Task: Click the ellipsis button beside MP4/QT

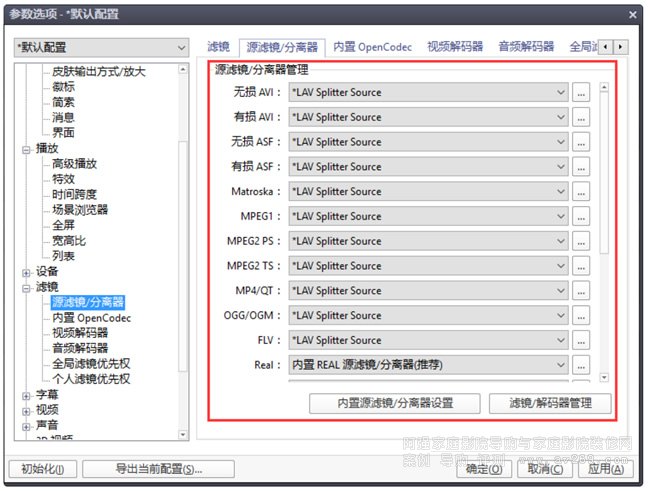Action: point(581,291)
